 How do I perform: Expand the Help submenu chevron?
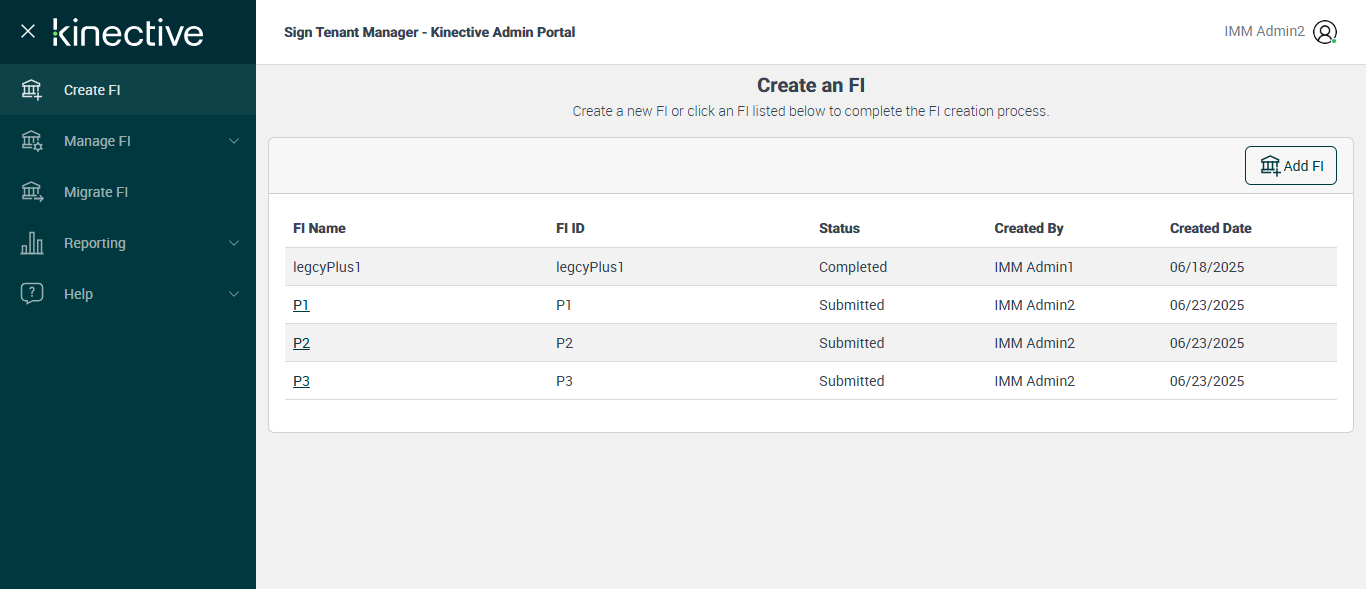tap(234, 294)
